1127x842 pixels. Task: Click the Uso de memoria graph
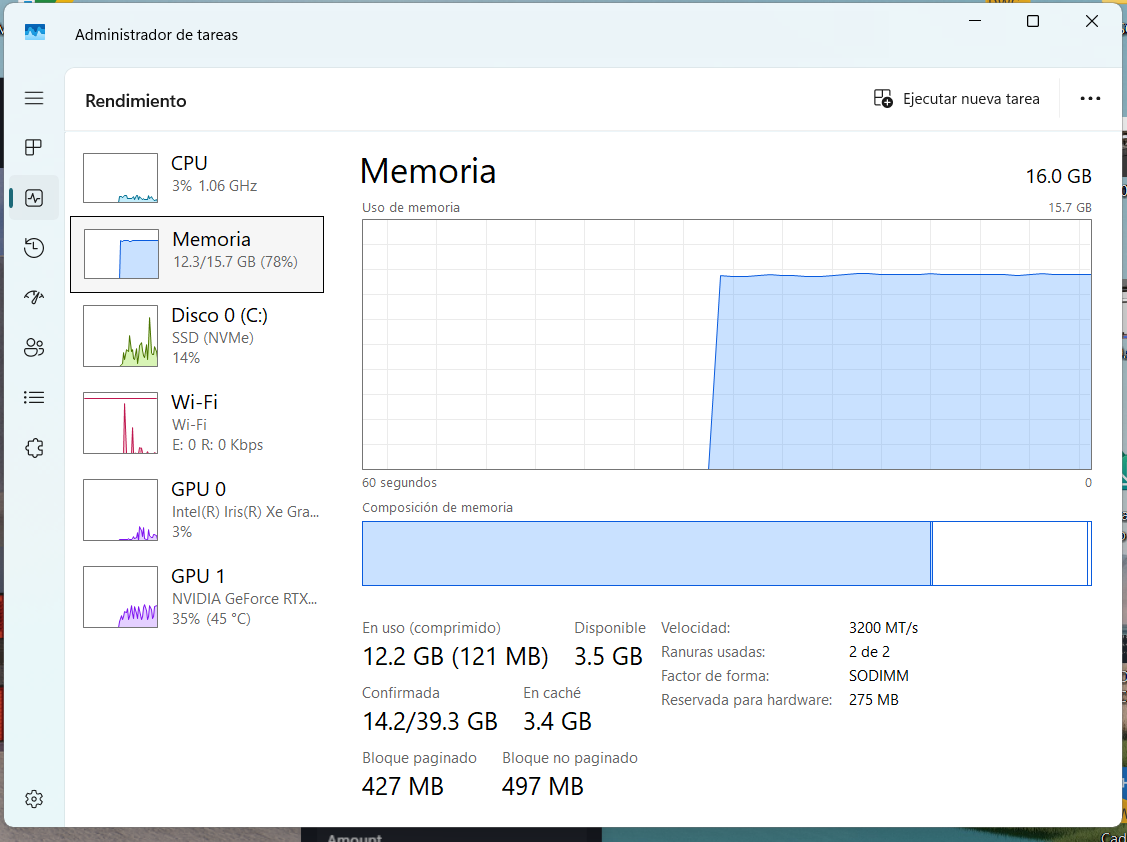tap(727, 344)
